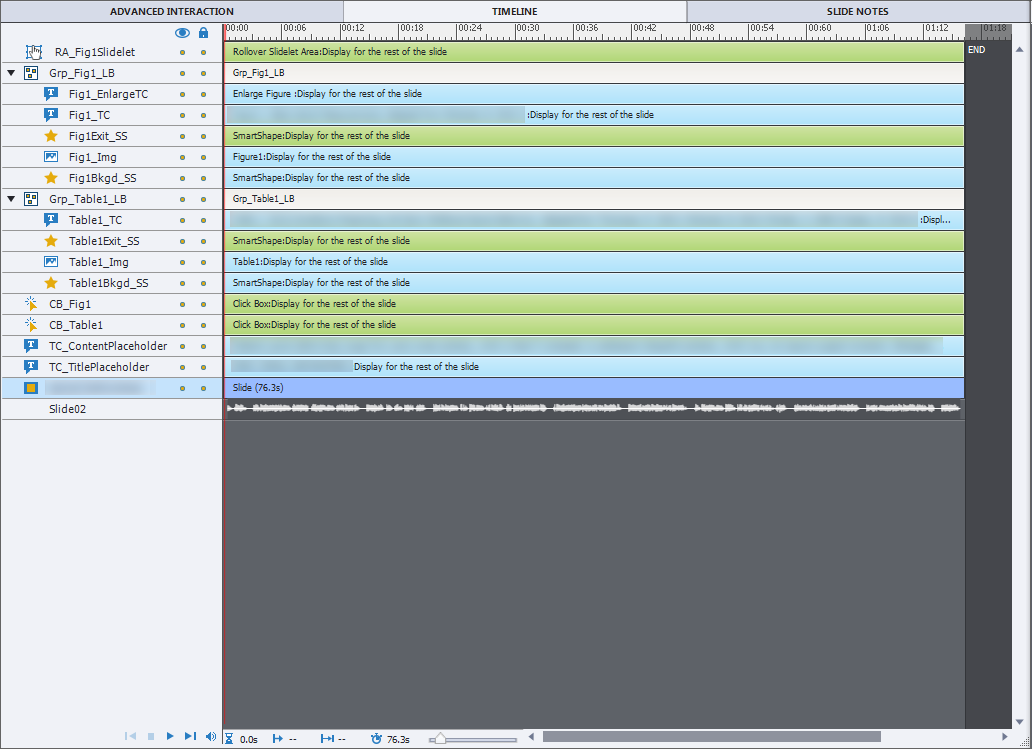Click the CB_Fig1 click box icon
The height and width of the screenshot is (749, 1032).
coord(31,304)
